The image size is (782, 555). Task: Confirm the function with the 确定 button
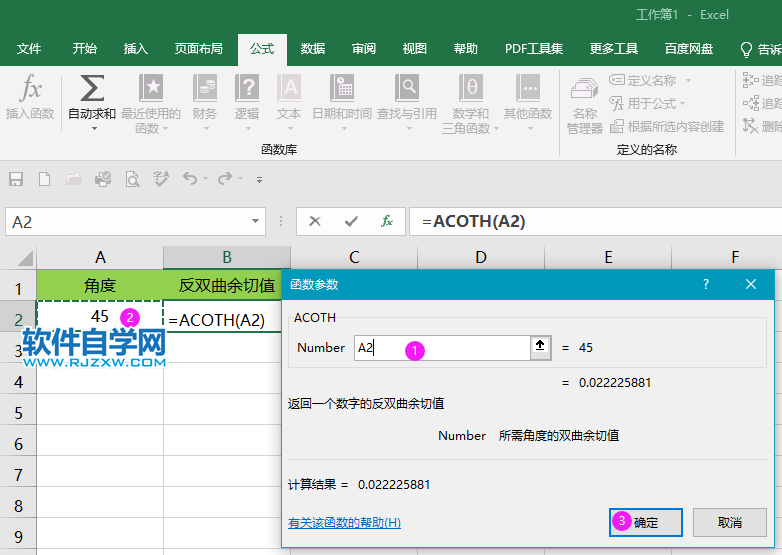646,522
